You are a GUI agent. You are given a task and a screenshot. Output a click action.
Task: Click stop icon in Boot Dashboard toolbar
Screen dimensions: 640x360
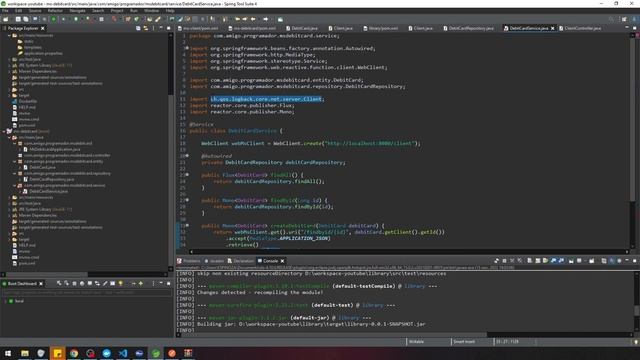pos(74,283)
